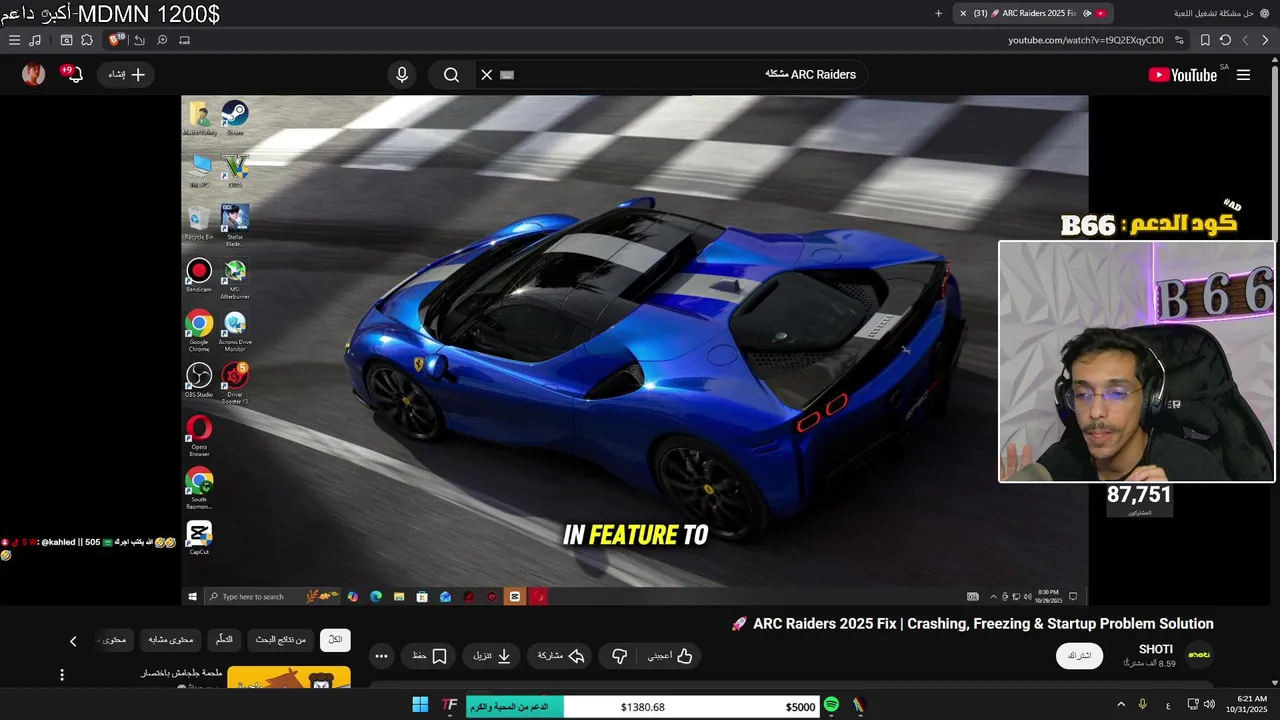The height and width of the screenshot is (720, 1280).
Task: Click the Brave shield icon with badge 10
Action: click(x=116, y=40)
